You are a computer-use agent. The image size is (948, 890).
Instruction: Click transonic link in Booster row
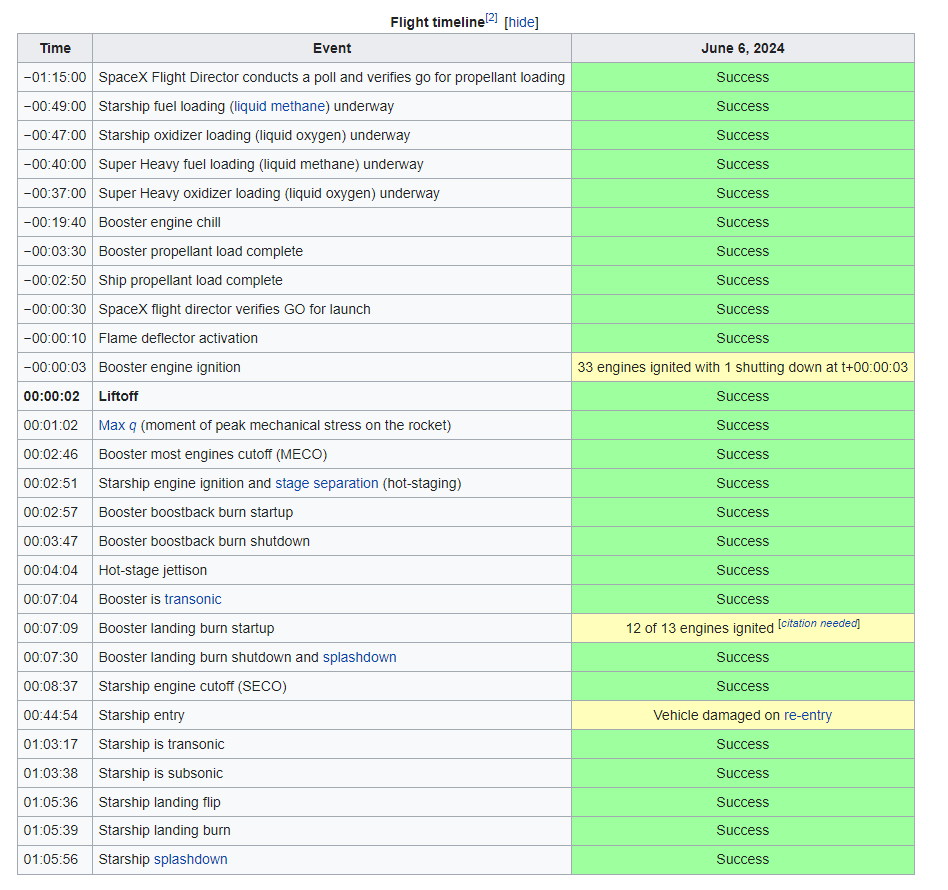[193, 599]
